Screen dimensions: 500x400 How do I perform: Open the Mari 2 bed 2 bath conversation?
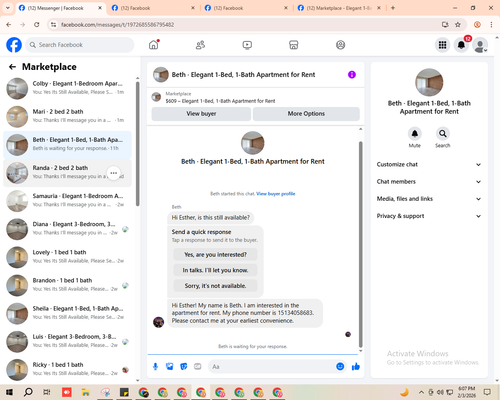67,117
